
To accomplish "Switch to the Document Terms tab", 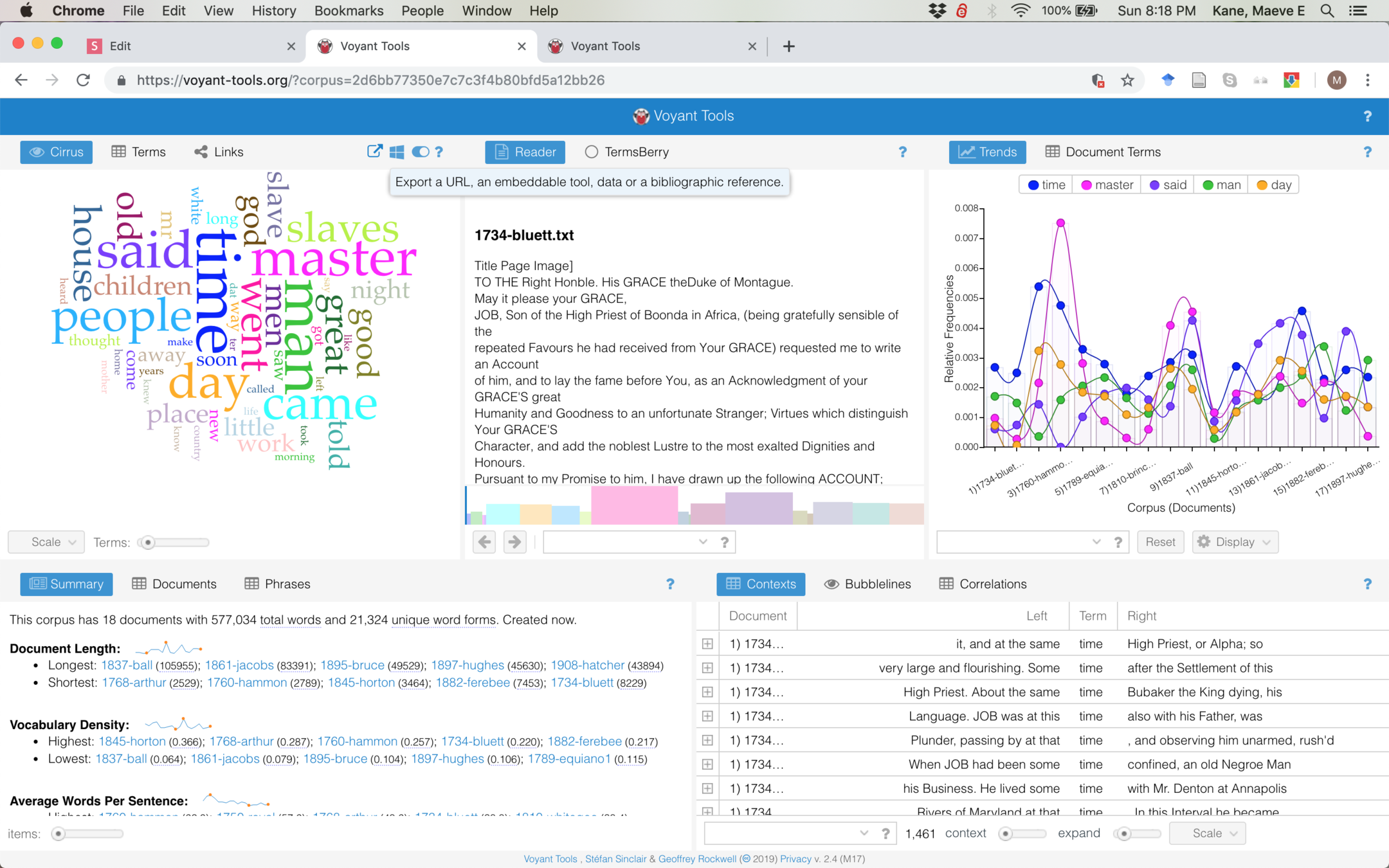I will point(1103,152).
